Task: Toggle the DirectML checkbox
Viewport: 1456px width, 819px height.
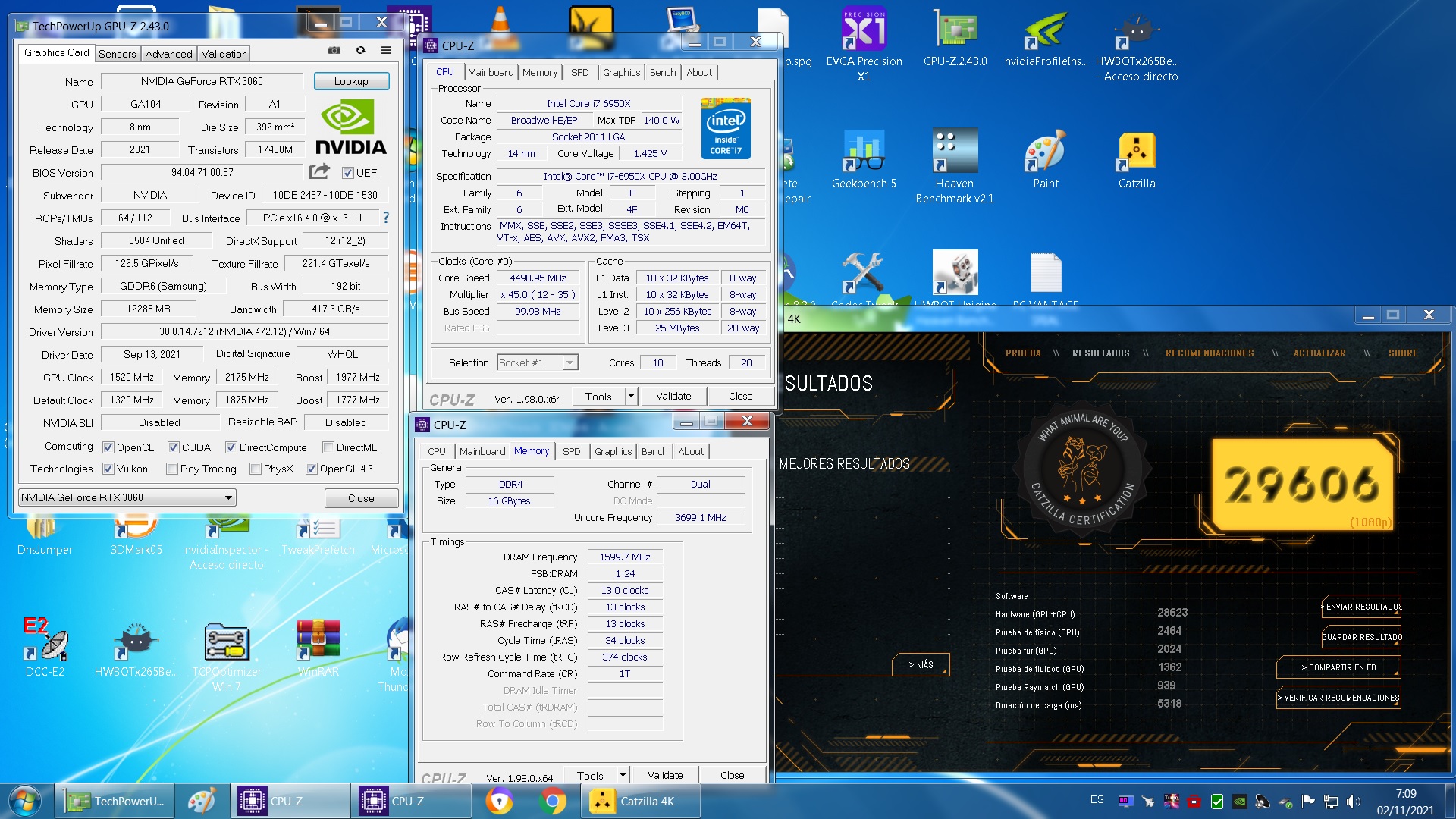Action: pyautogui.click(x=328, y=447)
